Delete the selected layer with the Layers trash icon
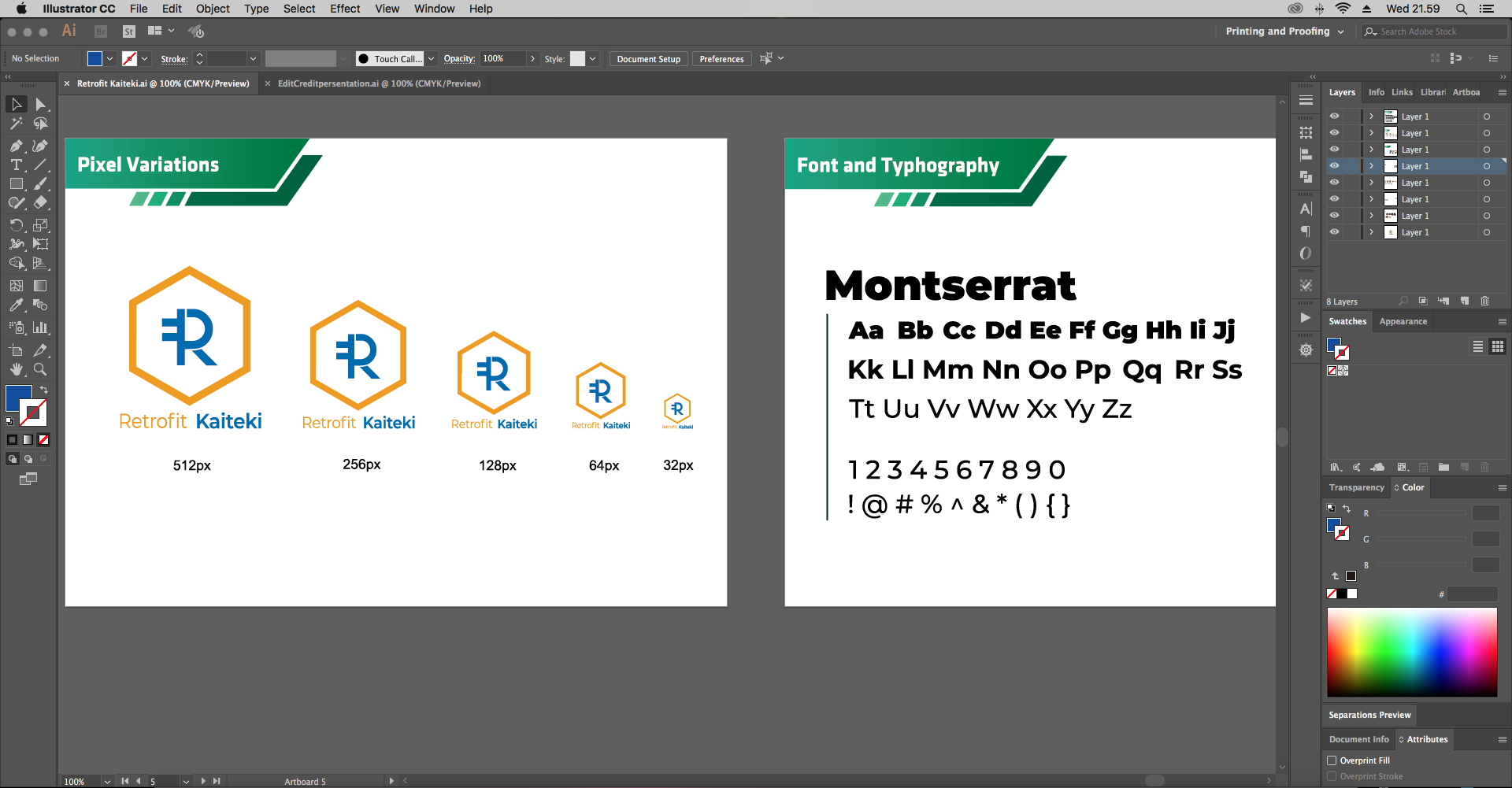Image resolution: width=1512 pixels, height=788 pixels. [1484, 302]
